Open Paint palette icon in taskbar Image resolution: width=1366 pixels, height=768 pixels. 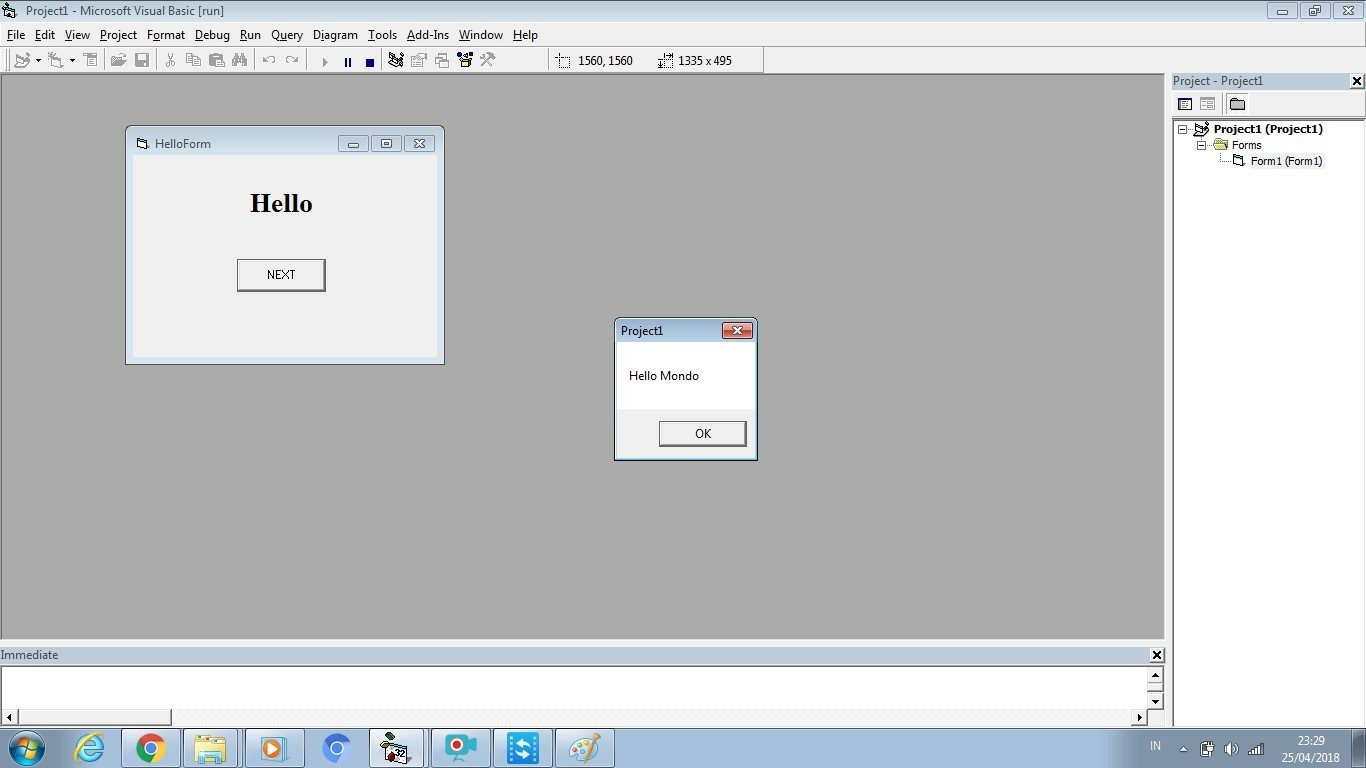click(584, 748)
